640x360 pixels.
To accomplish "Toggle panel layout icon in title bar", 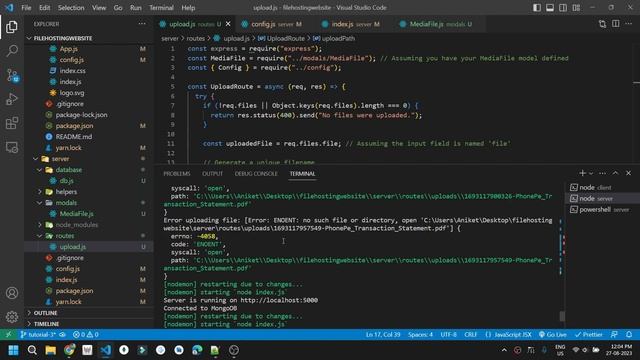I will point(550,8).
